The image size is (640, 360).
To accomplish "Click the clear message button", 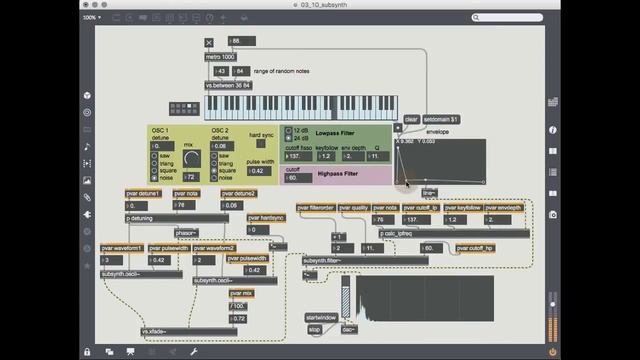I will click(x=411, y=120).
